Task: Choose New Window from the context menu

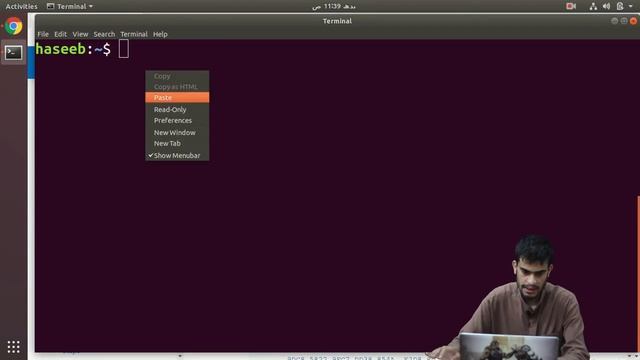Action: point(177,133)
